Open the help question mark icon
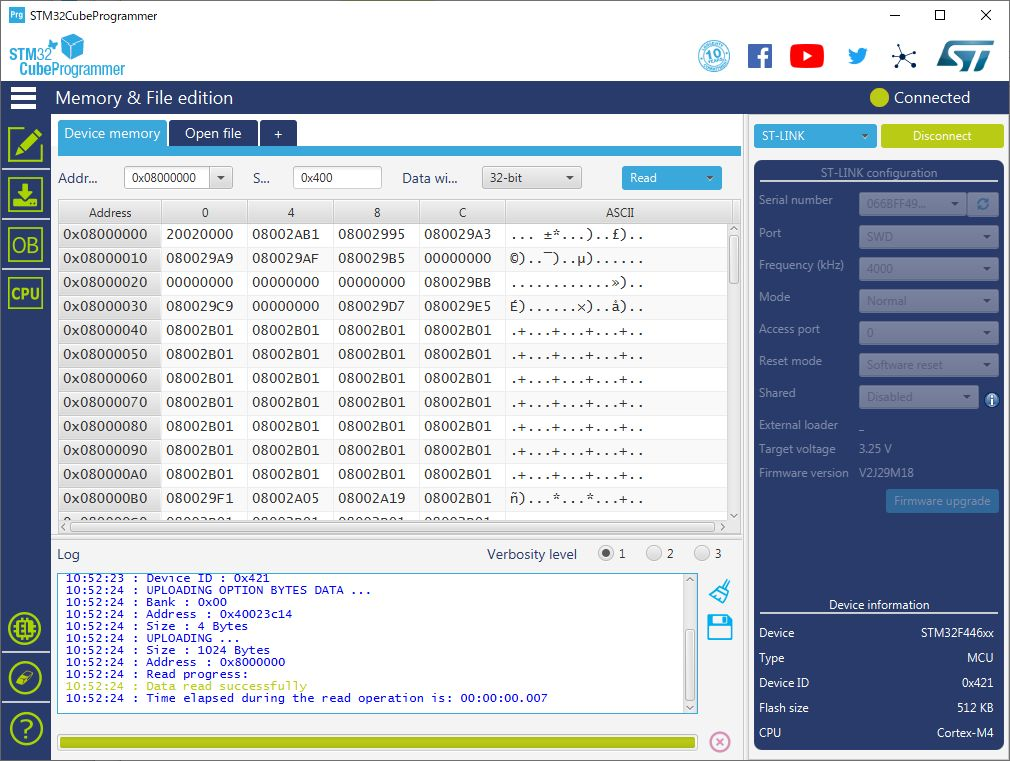Screen dimensions: 1010x761 coord(25,728)
